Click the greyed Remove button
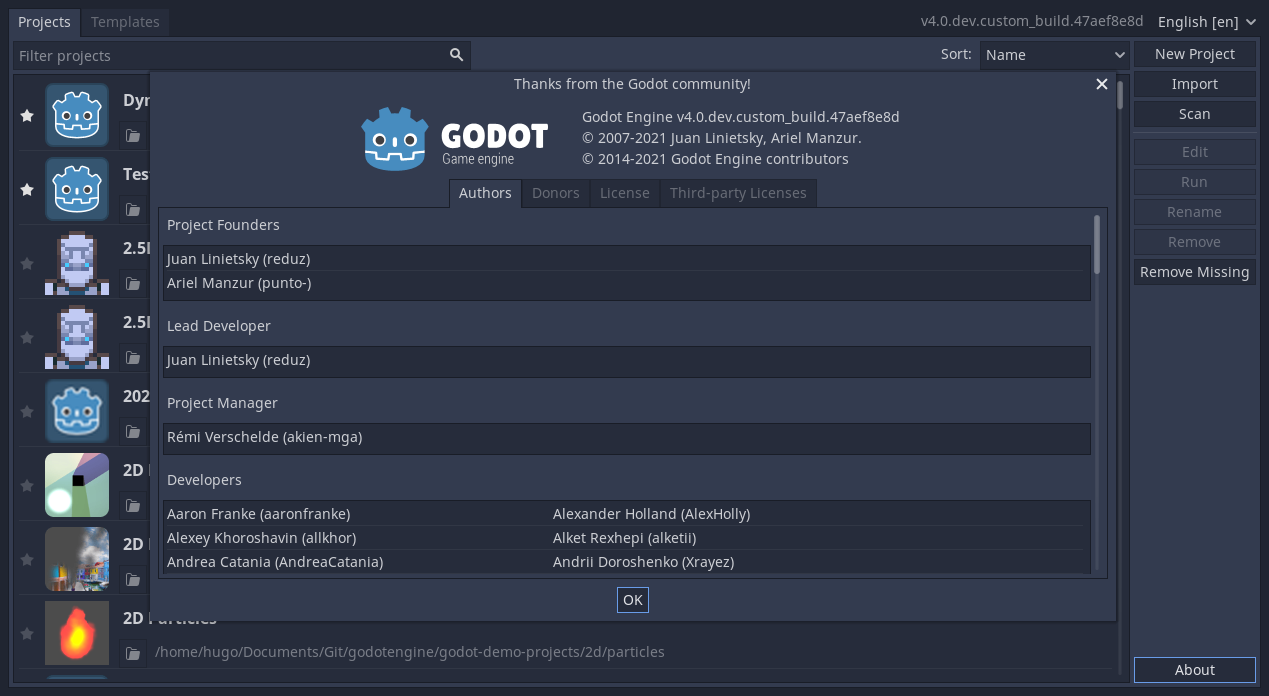 coord(1195,242)
